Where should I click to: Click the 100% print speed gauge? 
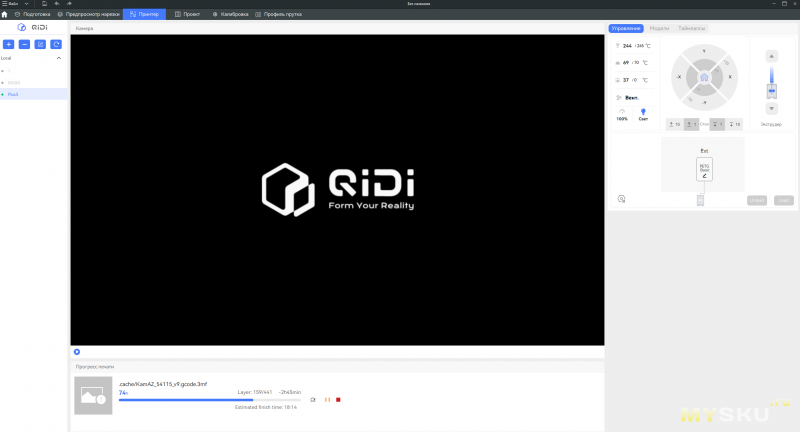click(622, 115)
